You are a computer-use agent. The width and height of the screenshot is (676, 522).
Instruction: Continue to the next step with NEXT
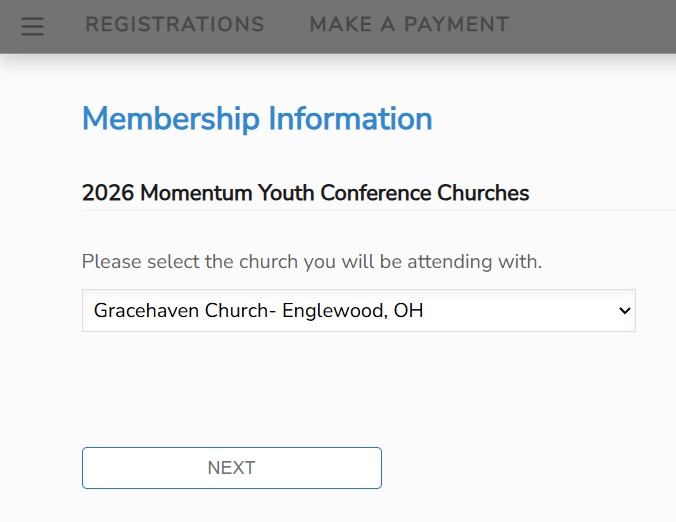(232, 468)
